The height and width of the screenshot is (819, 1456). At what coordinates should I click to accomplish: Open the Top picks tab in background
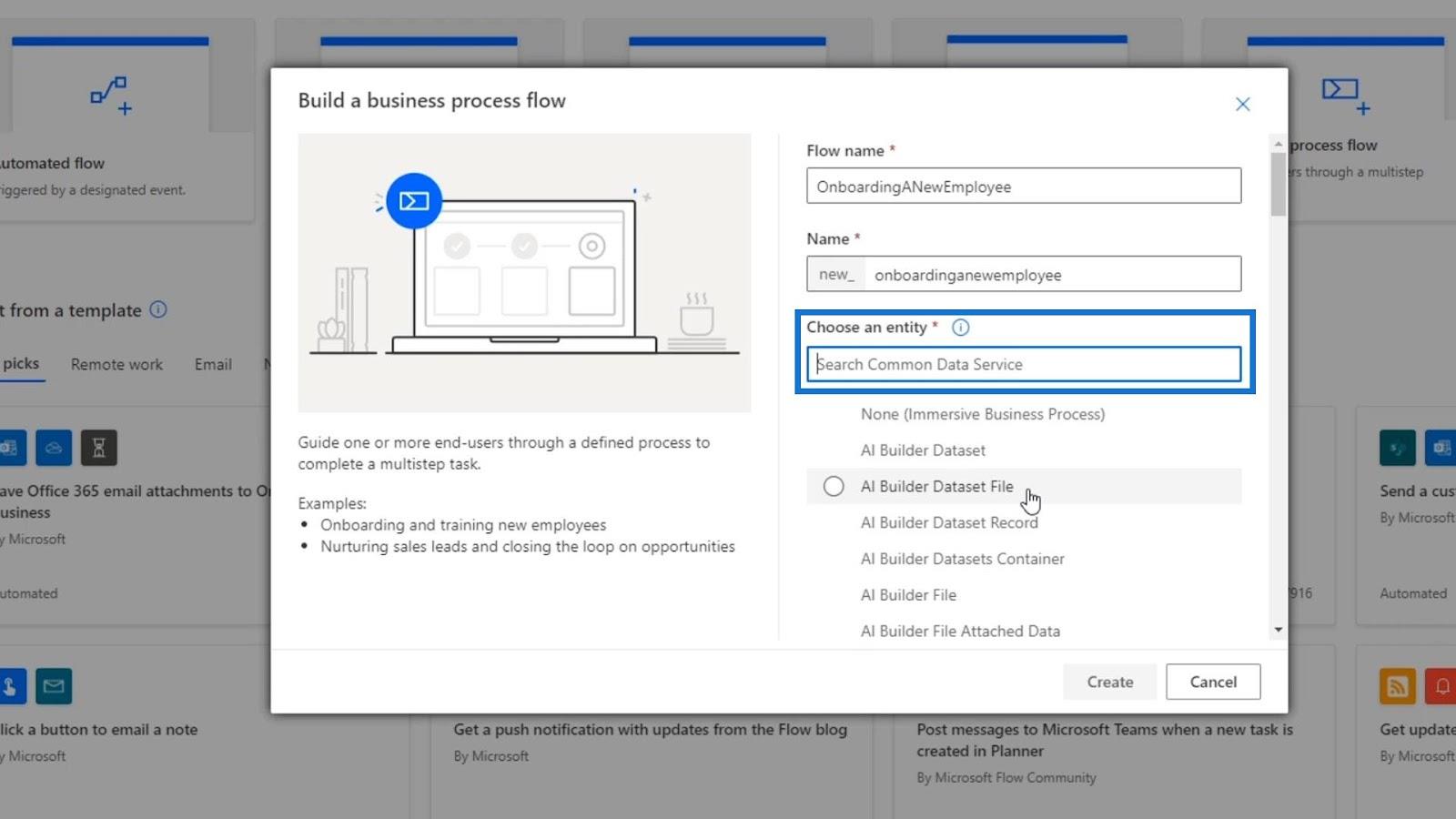pos(20,364)
